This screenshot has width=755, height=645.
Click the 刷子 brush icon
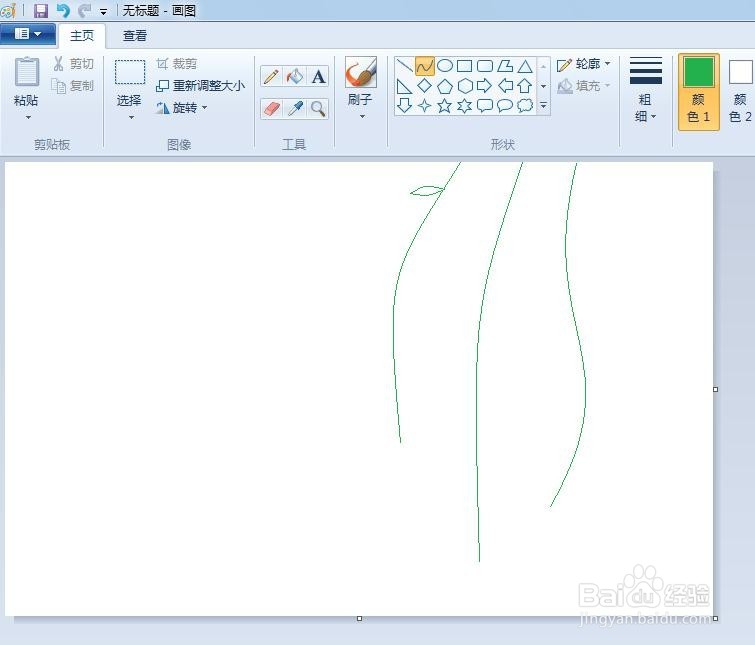[x=361, y=72]
